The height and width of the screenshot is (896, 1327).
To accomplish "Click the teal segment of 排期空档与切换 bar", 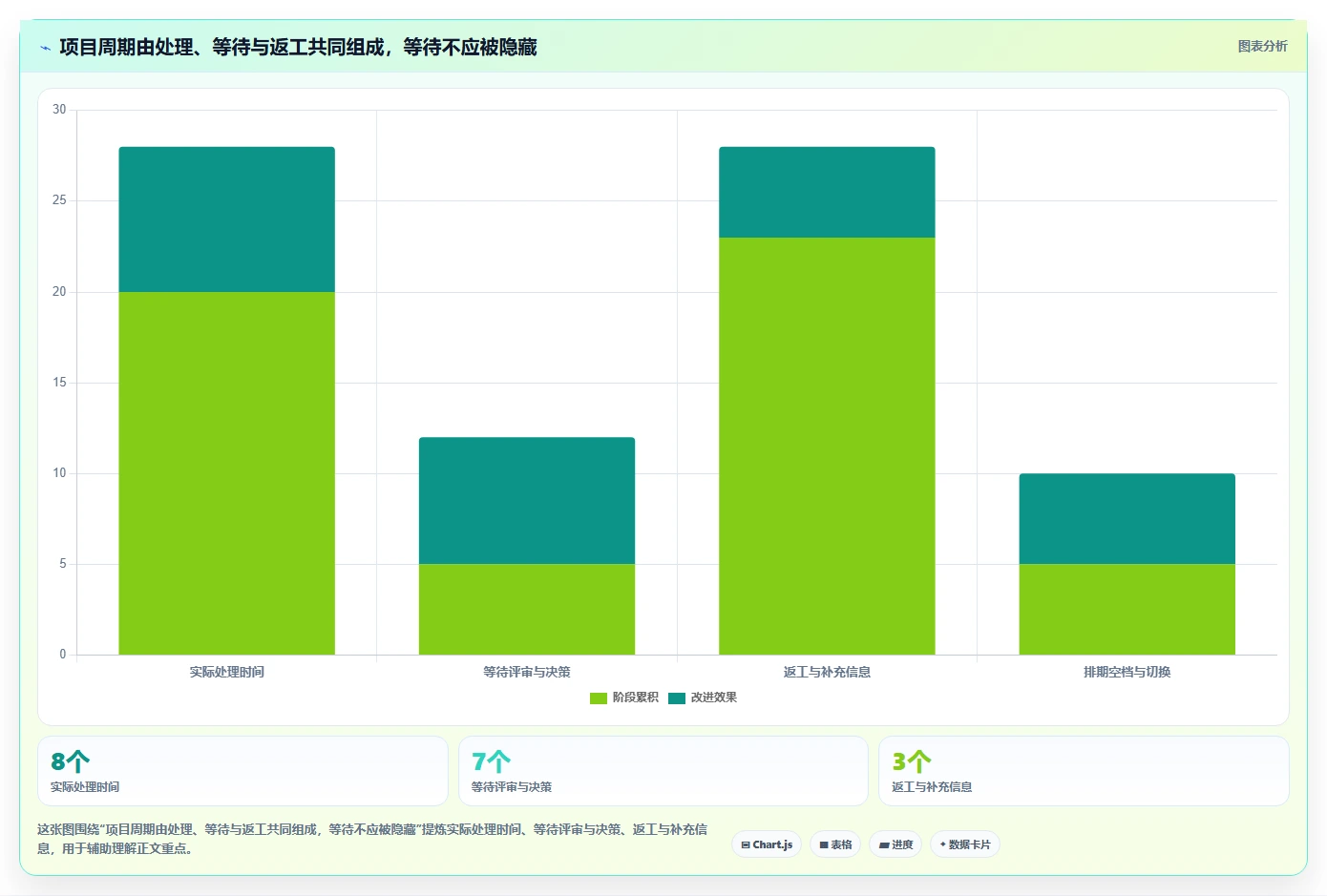I will point(1127,519).
